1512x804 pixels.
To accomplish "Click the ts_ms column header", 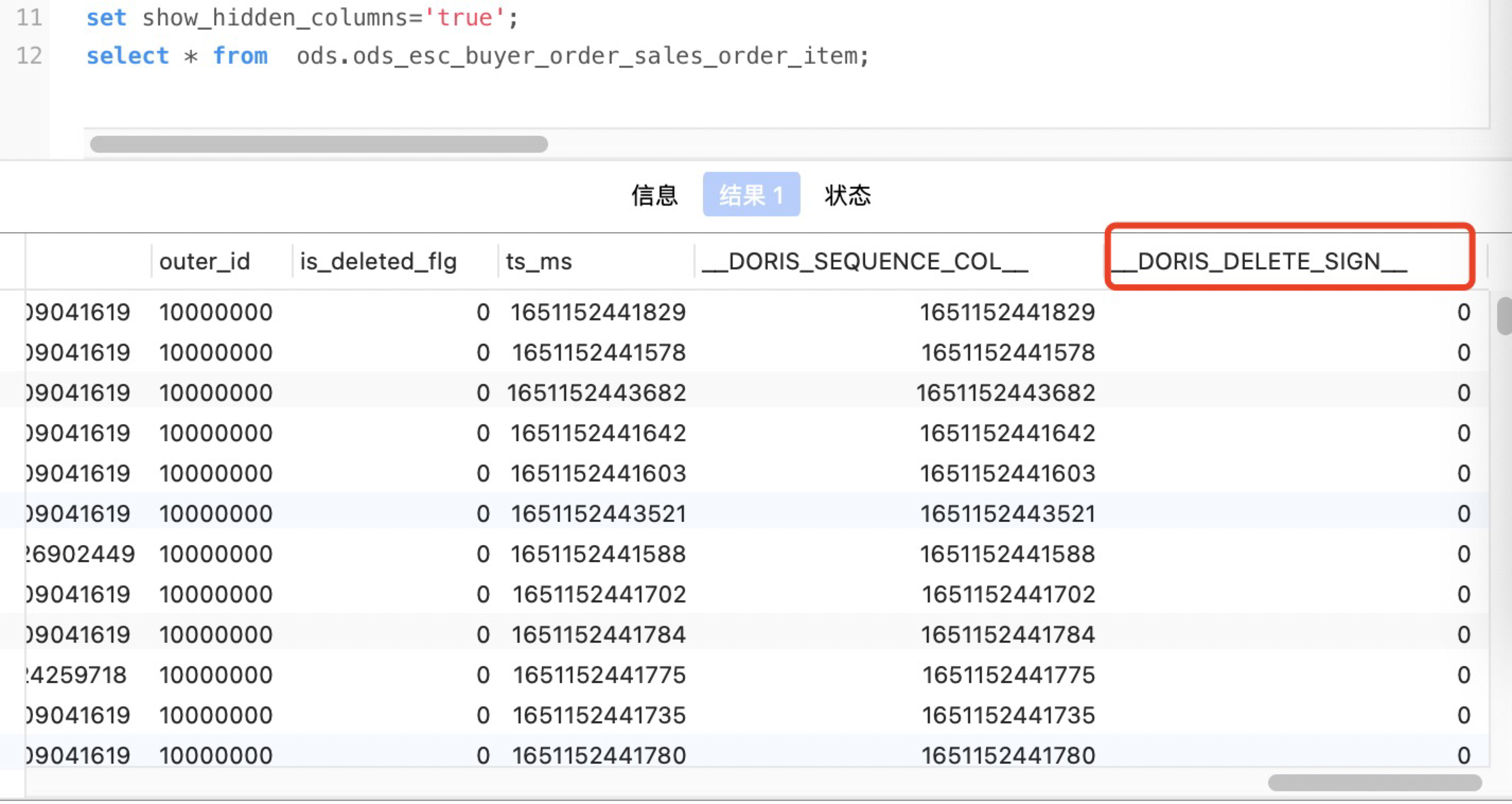I will [x=538, y=261].
